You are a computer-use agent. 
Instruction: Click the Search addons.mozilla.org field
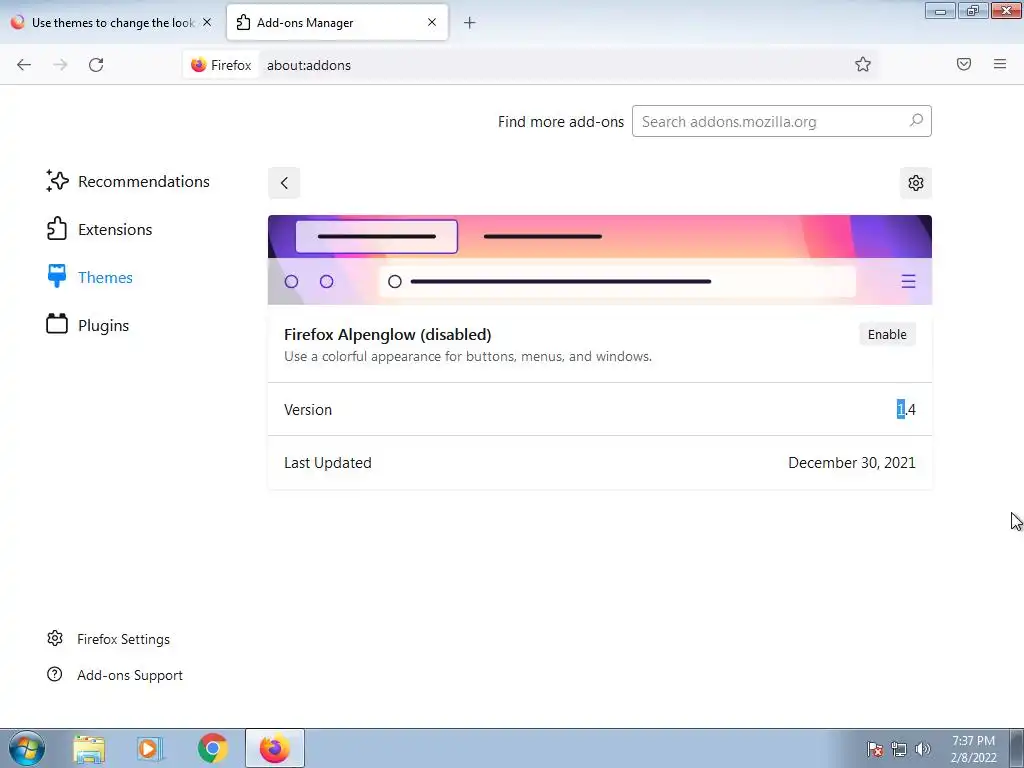[x=781, y=121]
